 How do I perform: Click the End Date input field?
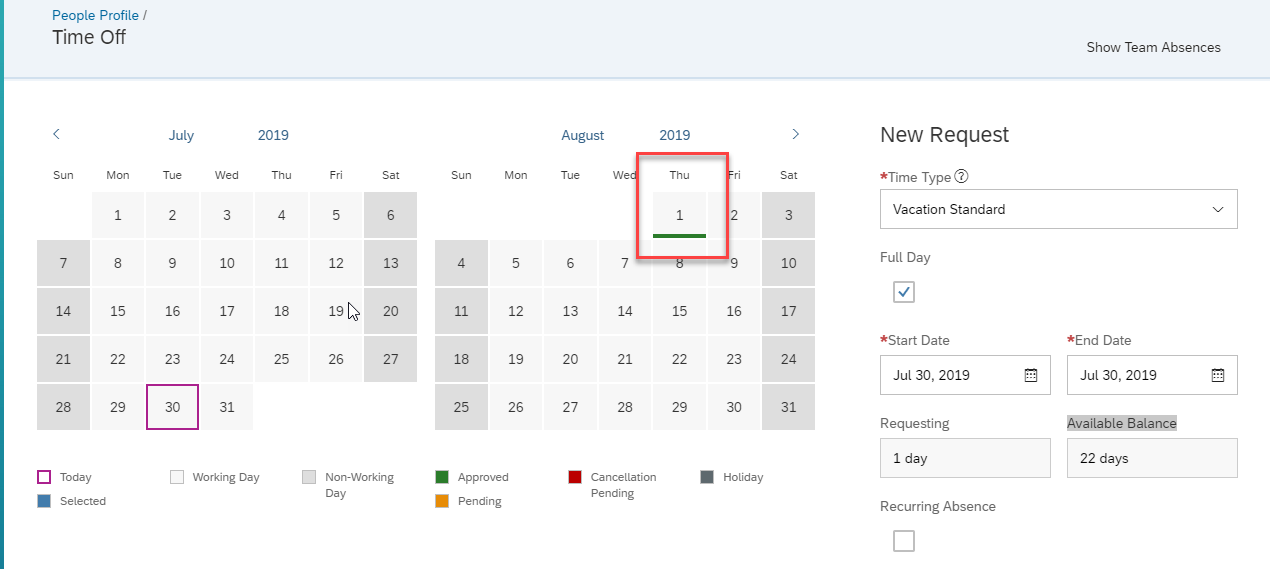click(x=1152, y=375)
